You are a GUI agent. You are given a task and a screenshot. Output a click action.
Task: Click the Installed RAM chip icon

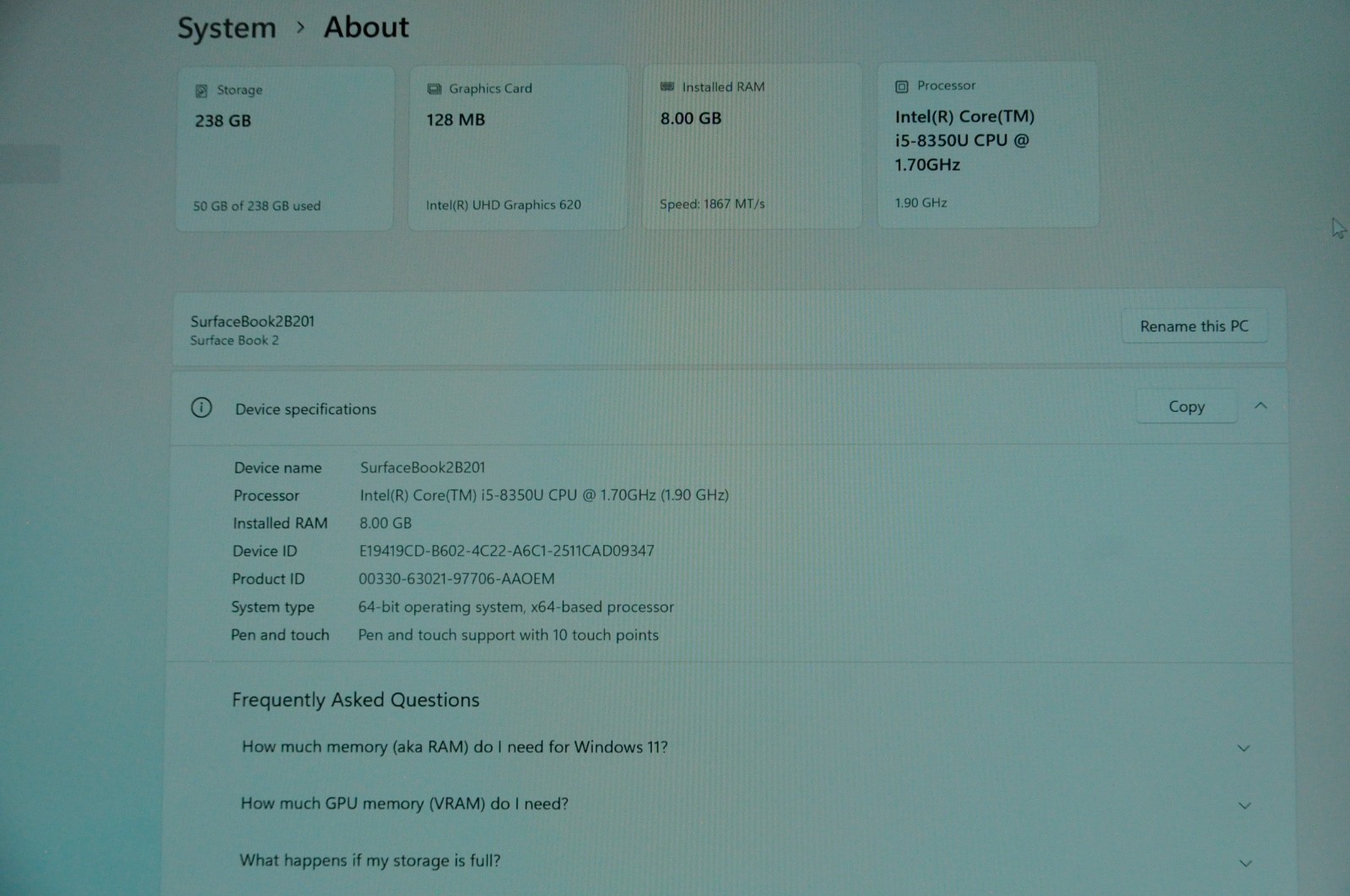point(667,87)
